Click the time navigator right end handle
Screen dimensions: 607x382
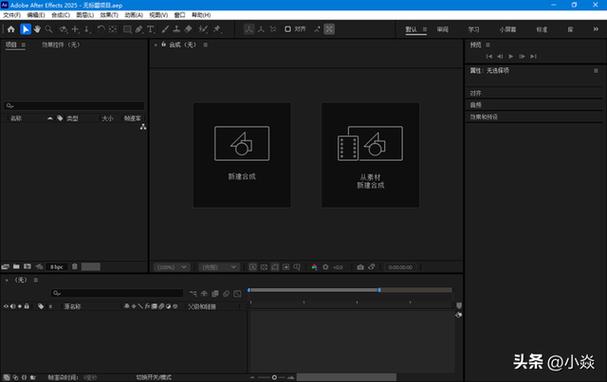(x=379, y=290)
